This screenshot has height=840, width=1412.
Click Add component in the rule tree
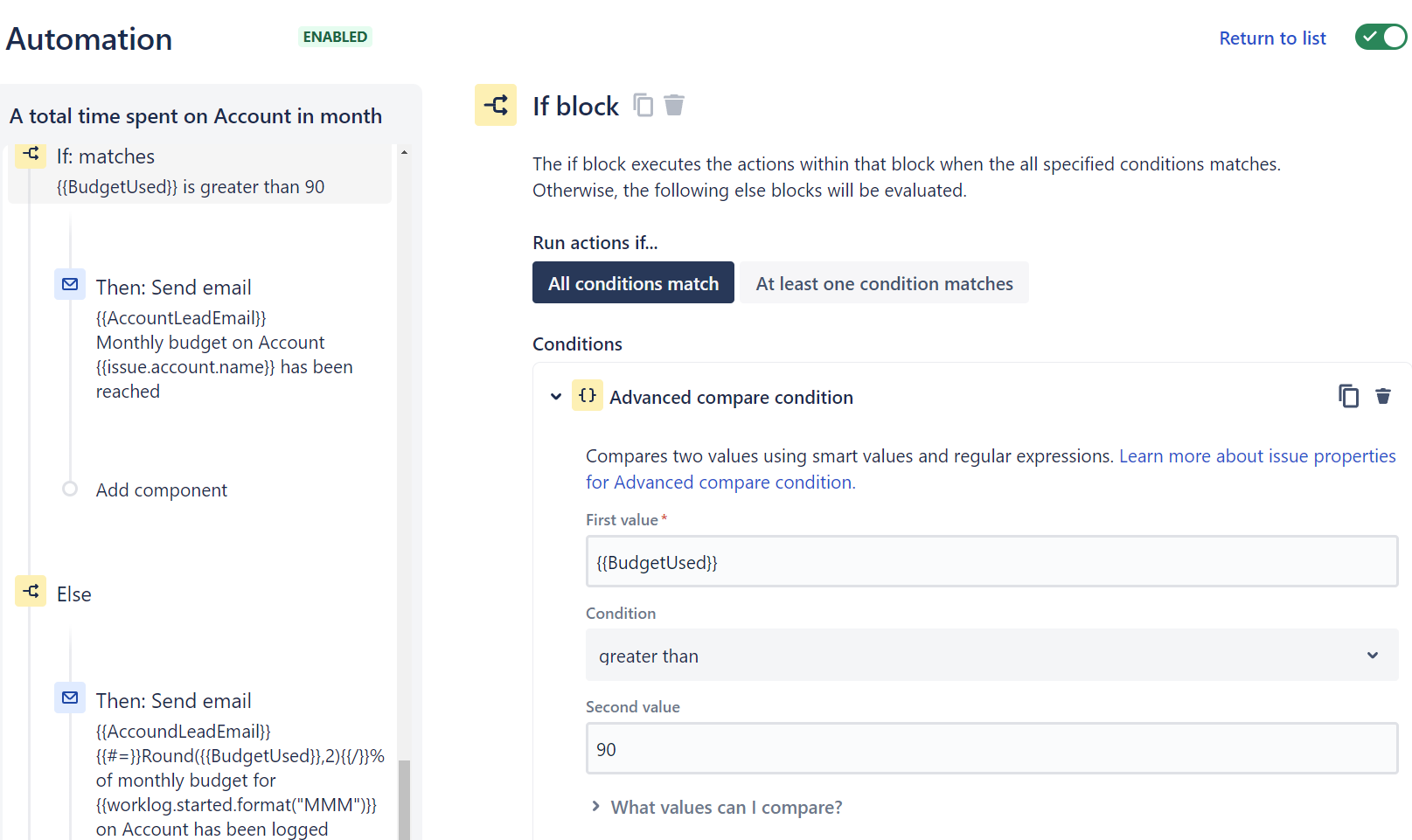[161, 490]
